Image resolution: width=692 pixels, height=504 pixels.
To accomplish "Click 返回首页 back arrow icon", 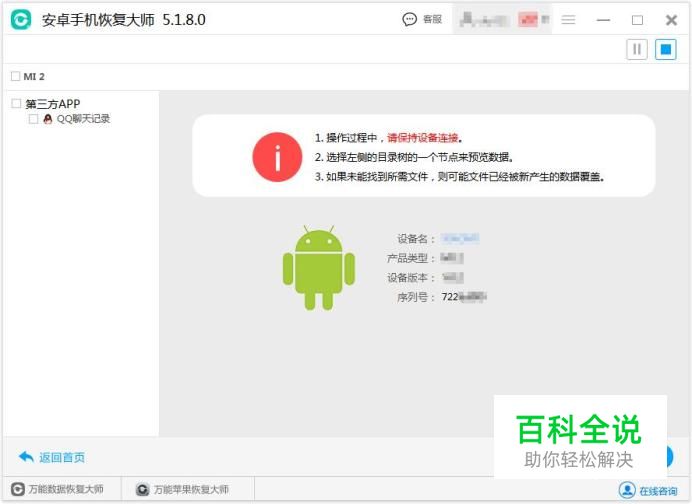I will coord(26,457).
